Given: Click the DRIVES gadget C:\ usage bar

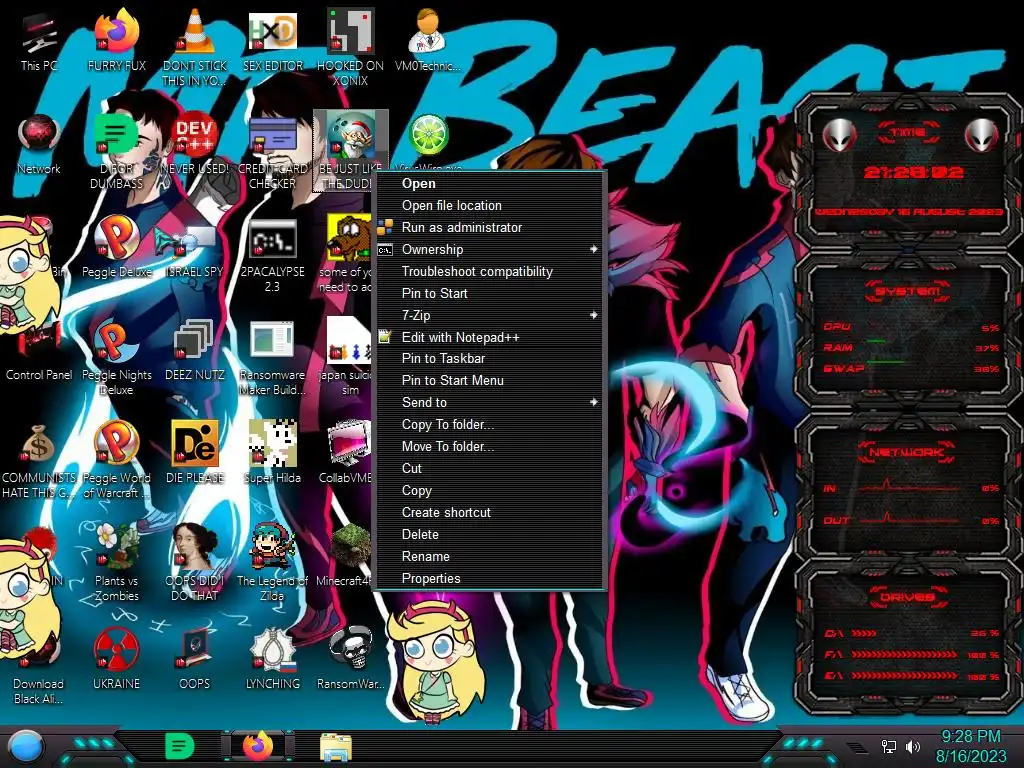Looking at the screenshot, I should (x=863, y=633).
